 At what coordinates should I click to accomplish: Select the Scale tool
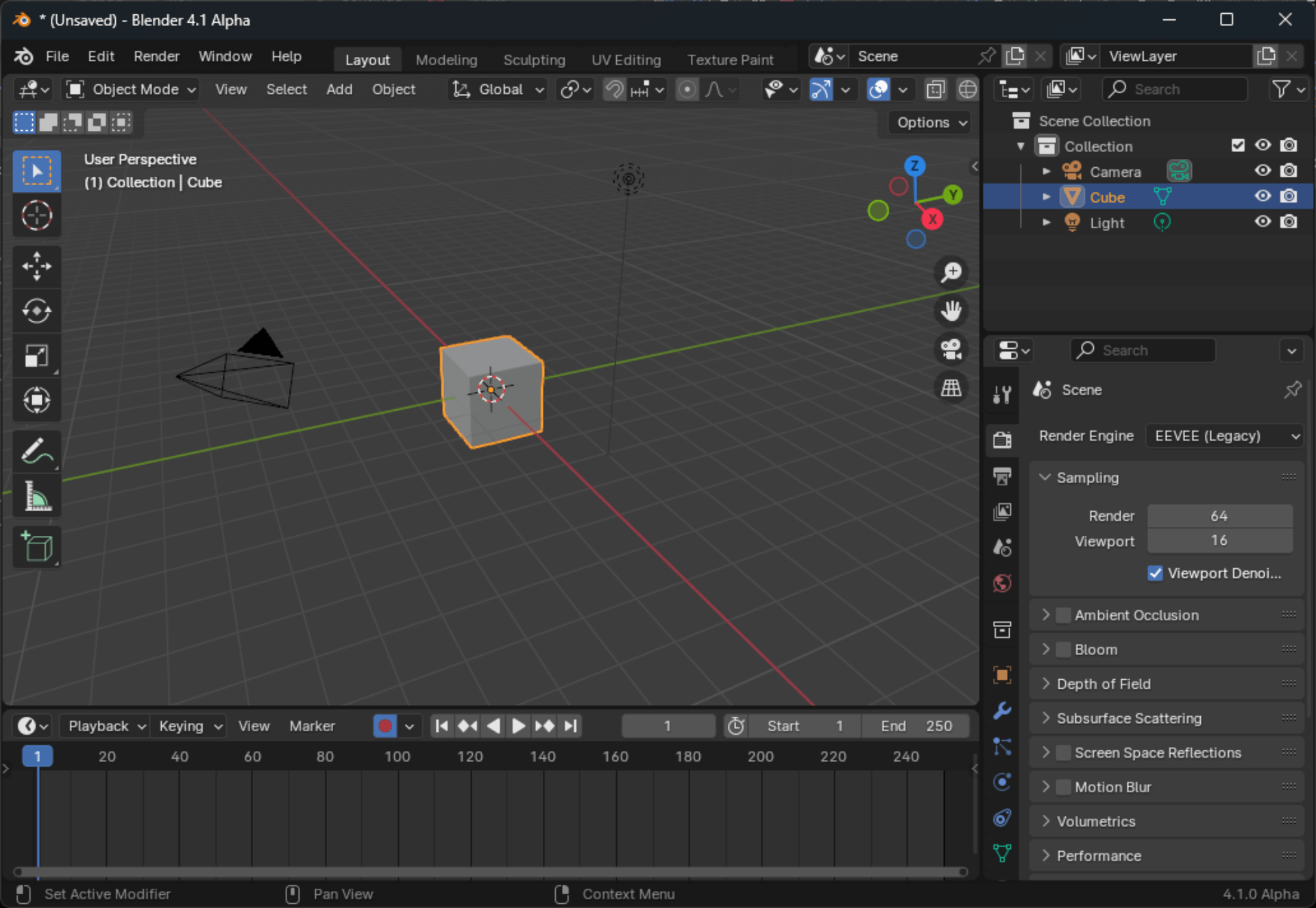(36, 356)
